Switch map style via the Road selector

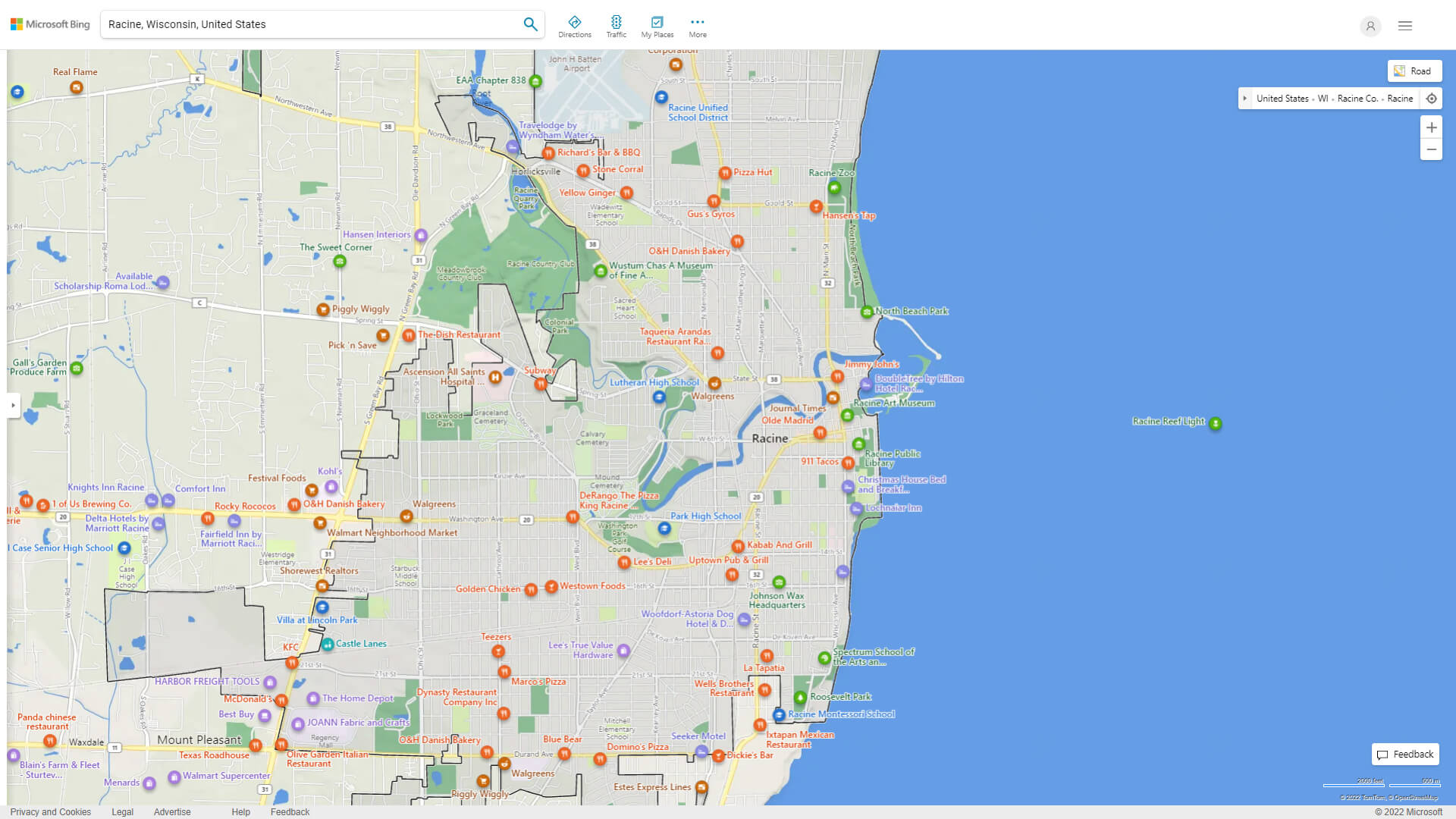1414,71
